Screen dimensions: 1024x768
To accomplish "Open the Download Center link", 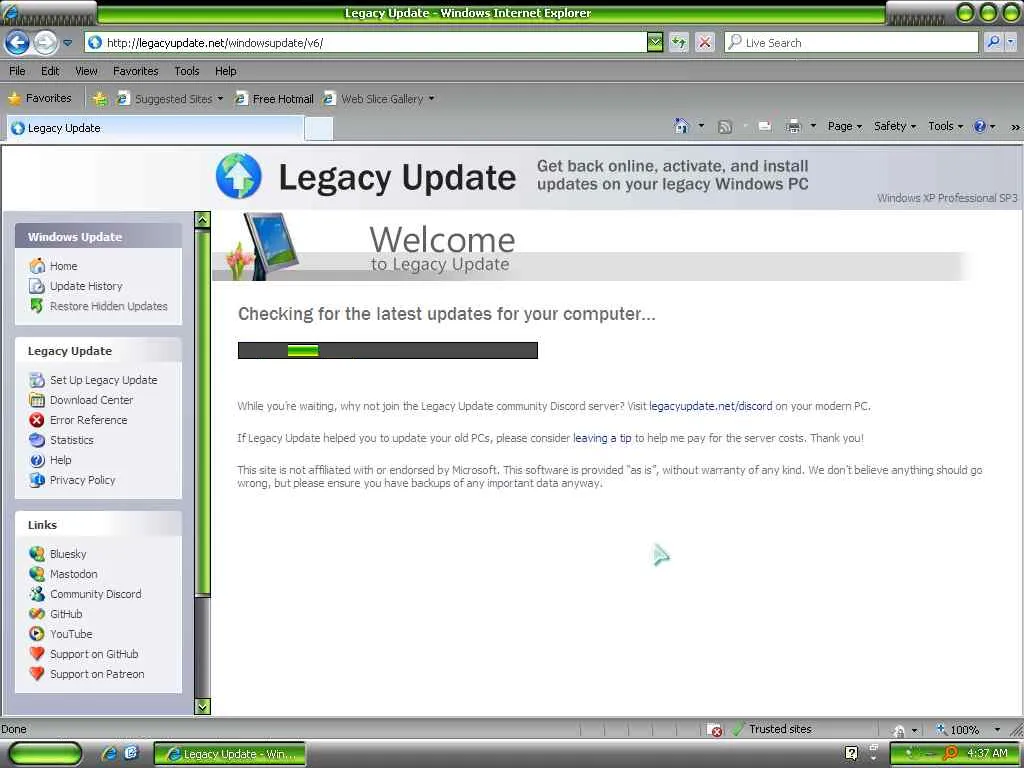I will [91, 400].
